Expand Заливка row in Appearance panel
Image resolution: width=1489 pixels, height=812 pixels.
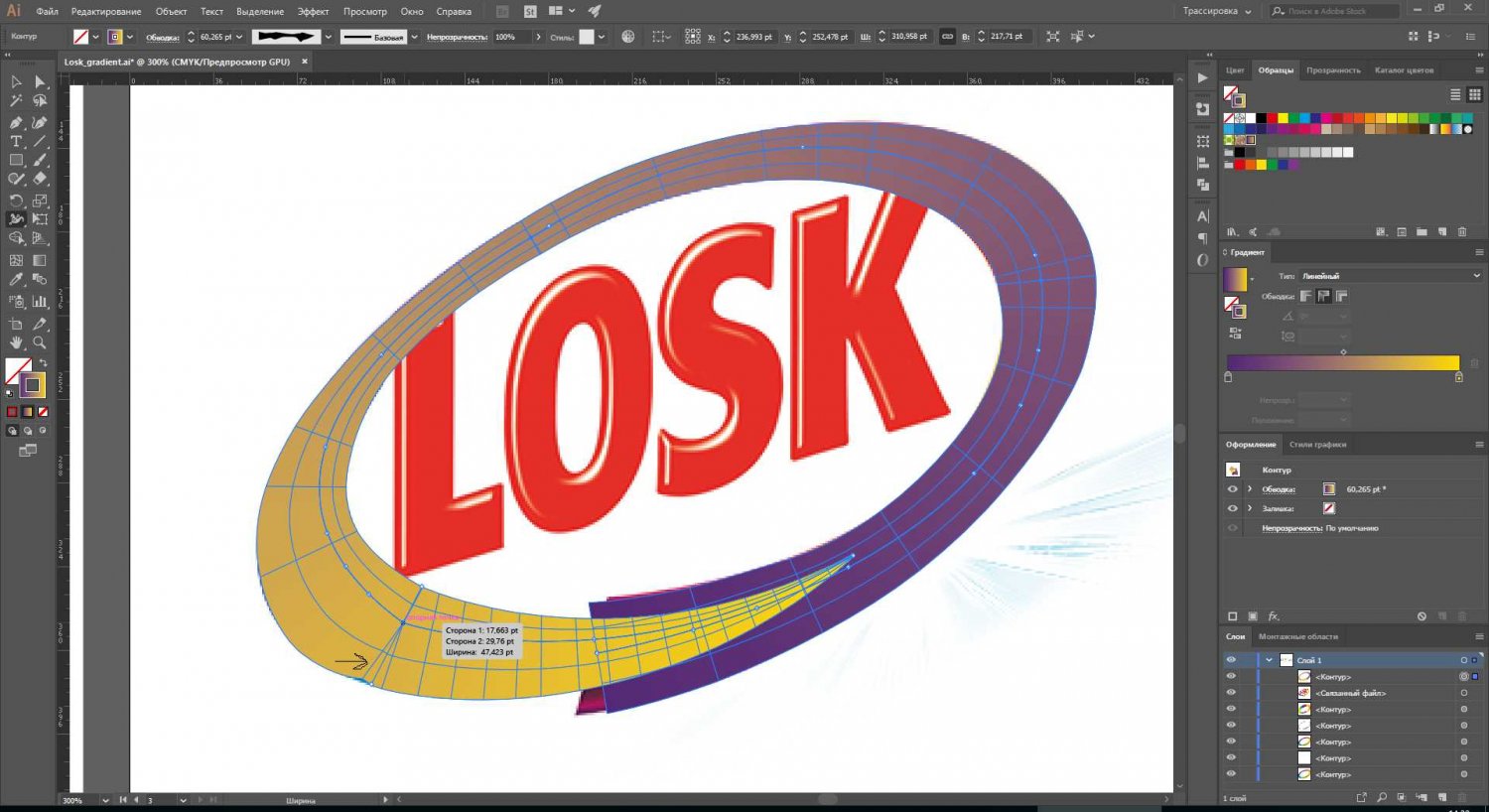click(1250, 508)
